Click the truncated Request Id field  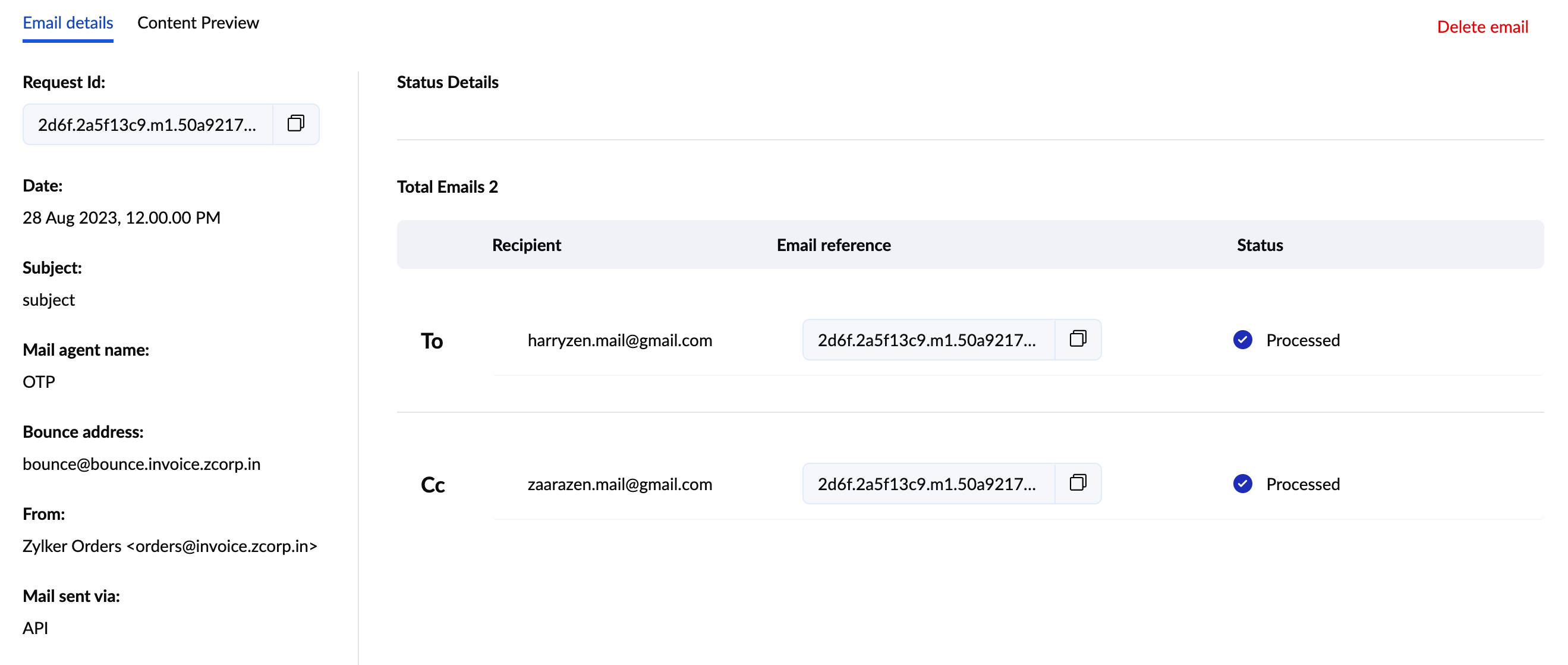click(x=146, y=124)
